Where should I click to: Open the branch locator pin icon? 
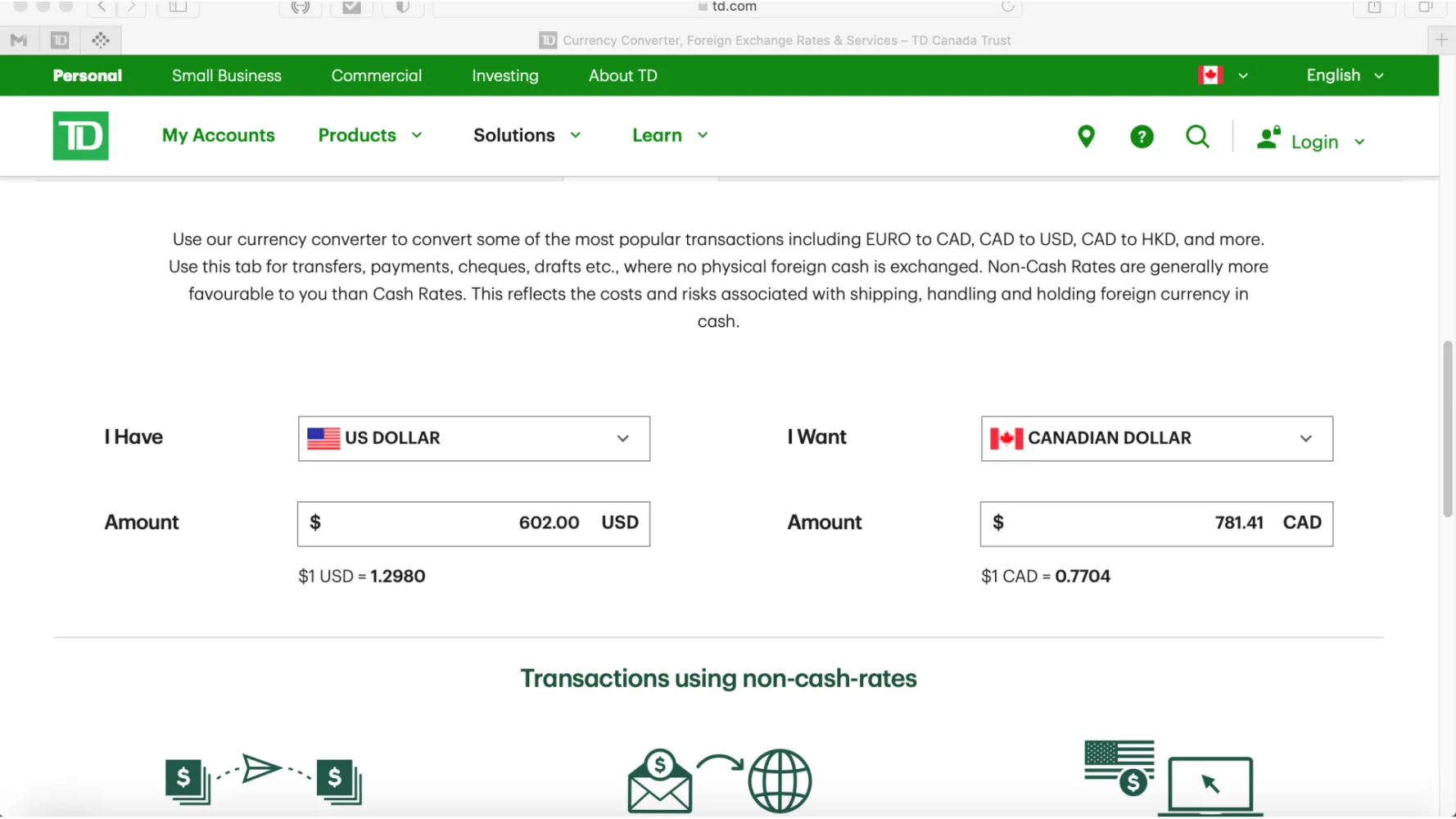[x=1086, y=137]
